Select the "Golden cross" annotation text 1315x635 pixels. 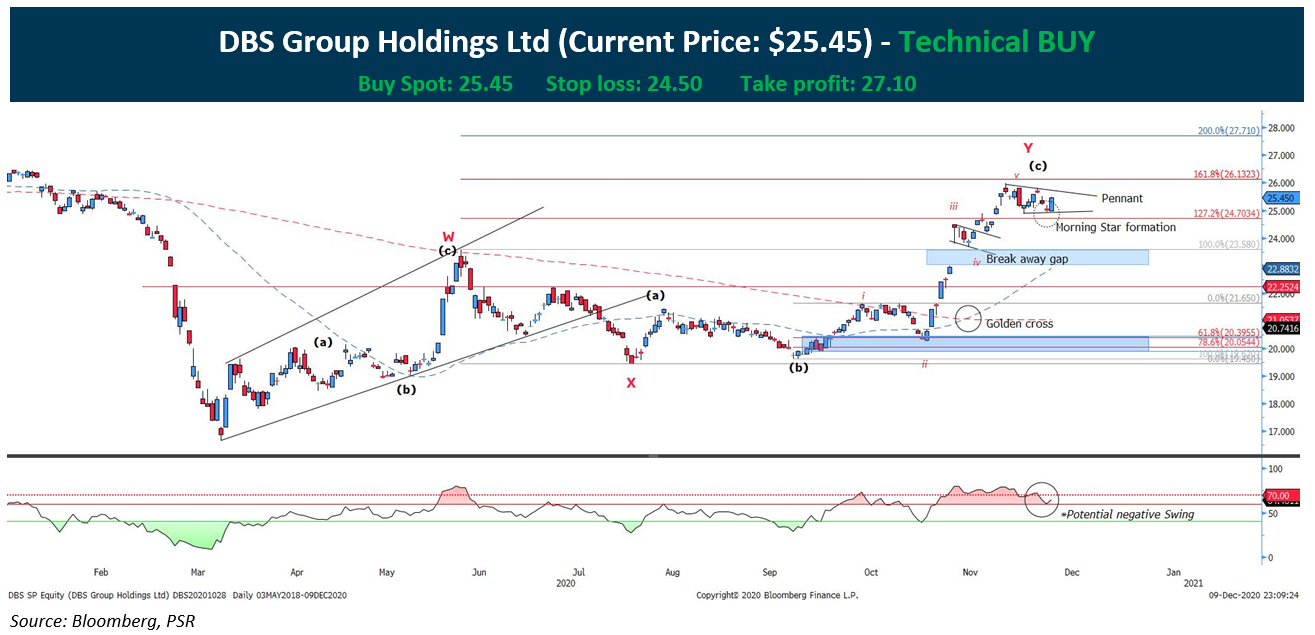click(1020, 323)
